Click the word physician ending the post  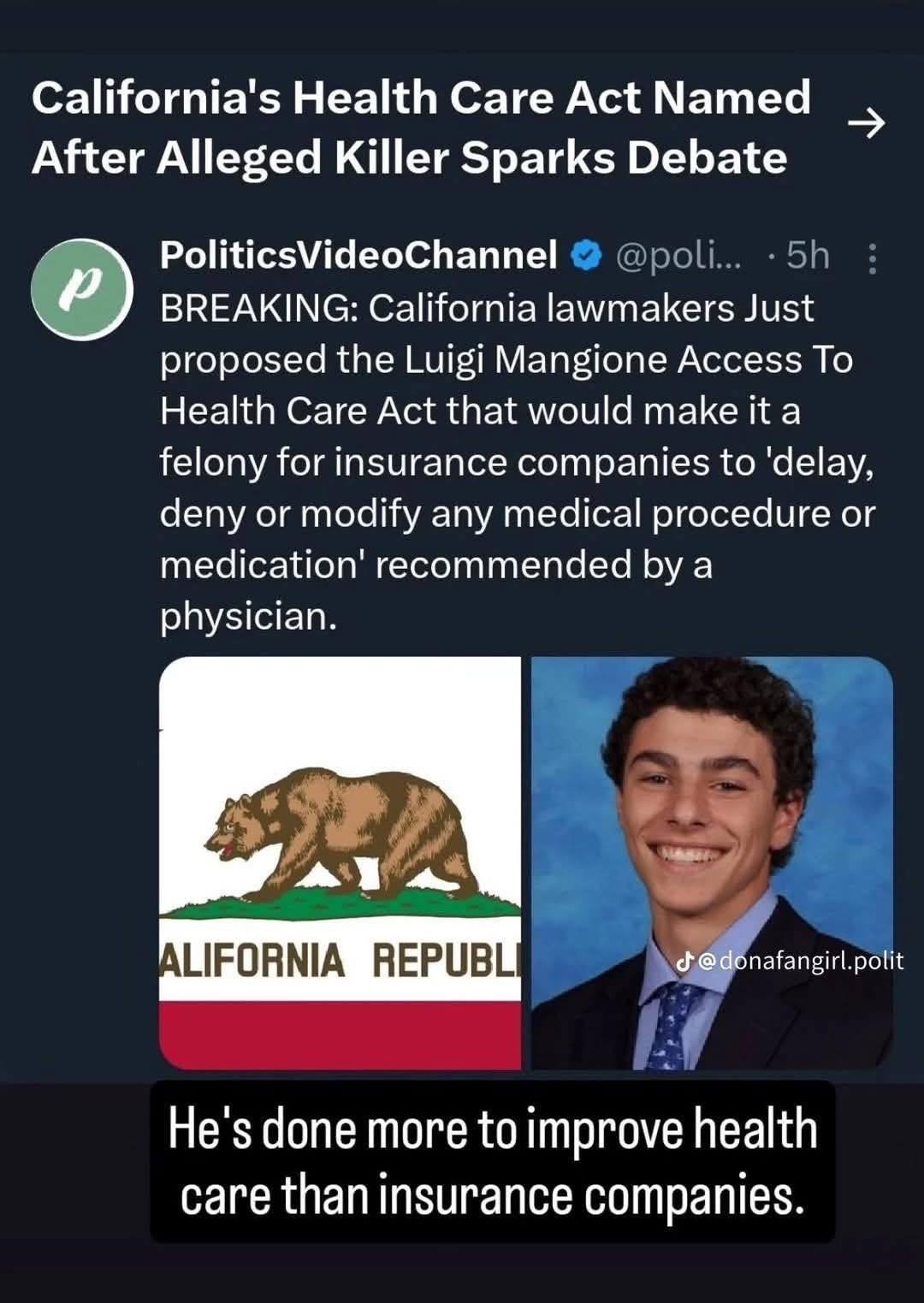tap(248, 616)
